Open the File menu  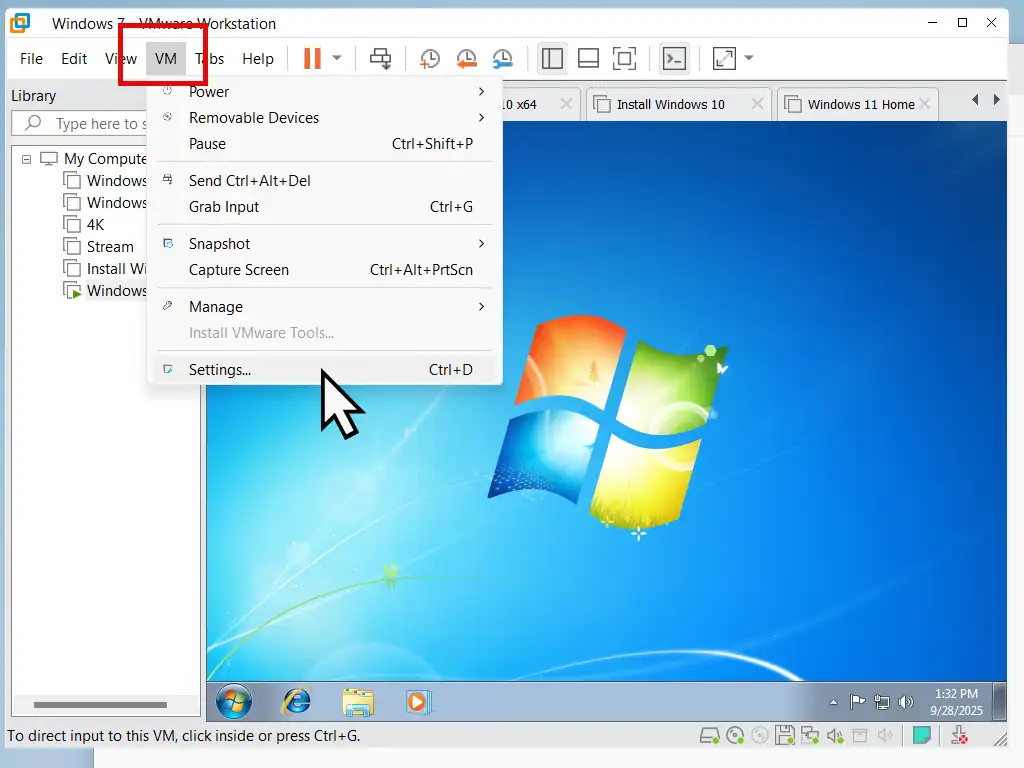click(31, 59)
